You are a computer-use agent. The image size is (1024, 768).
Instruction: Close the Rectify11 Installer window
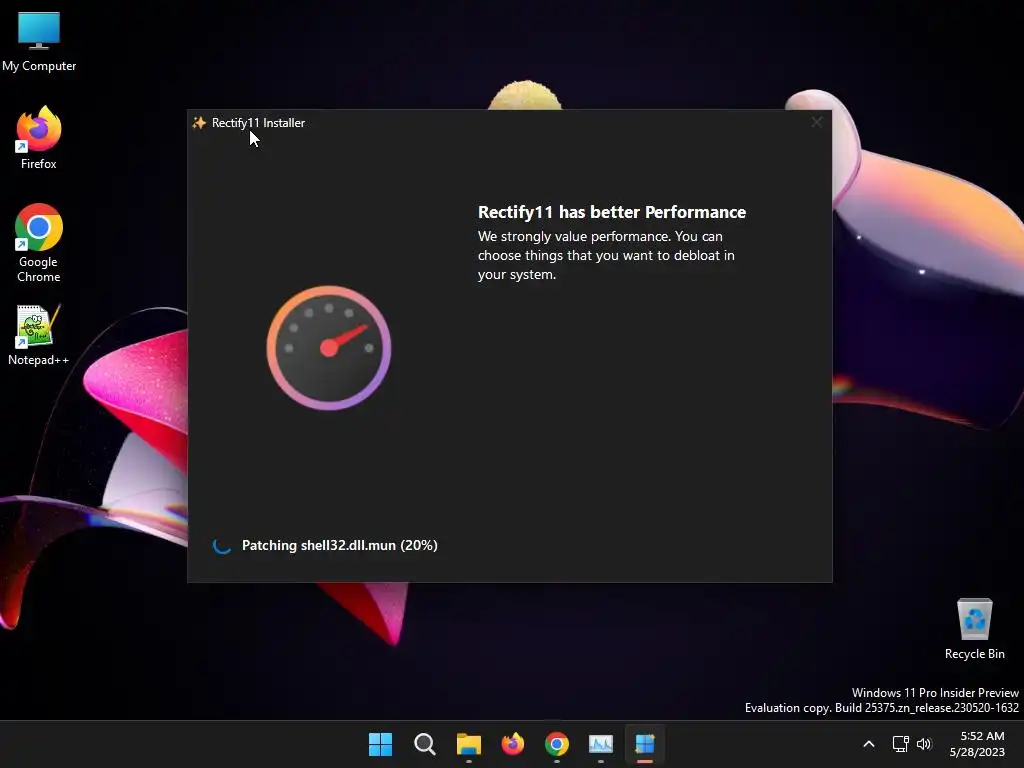click(816, 122)
